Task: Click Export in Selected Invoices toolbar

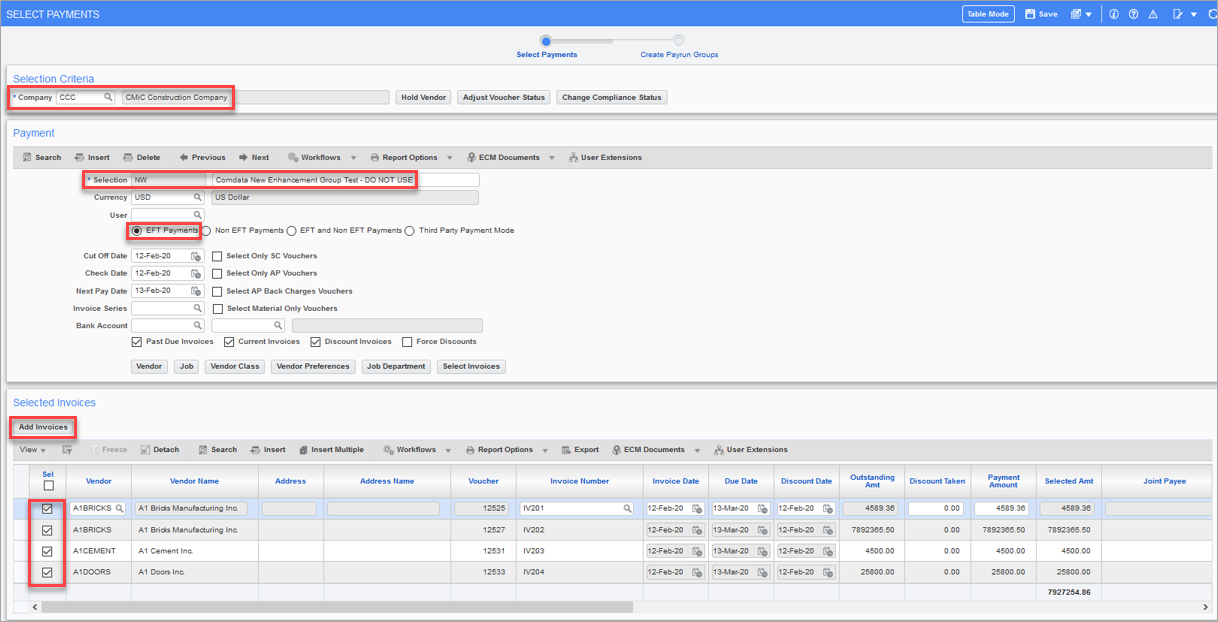Action: (x=580, y=450)
